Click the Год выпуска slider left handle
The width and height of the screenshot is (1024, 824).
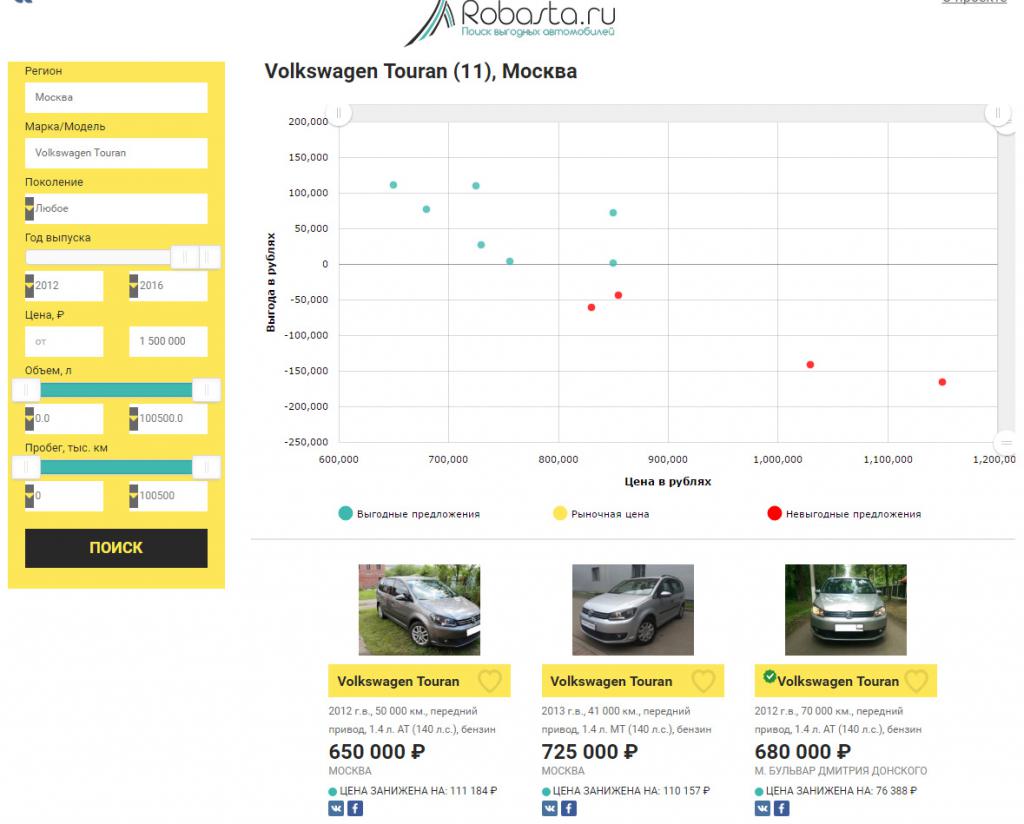[184, 257]
